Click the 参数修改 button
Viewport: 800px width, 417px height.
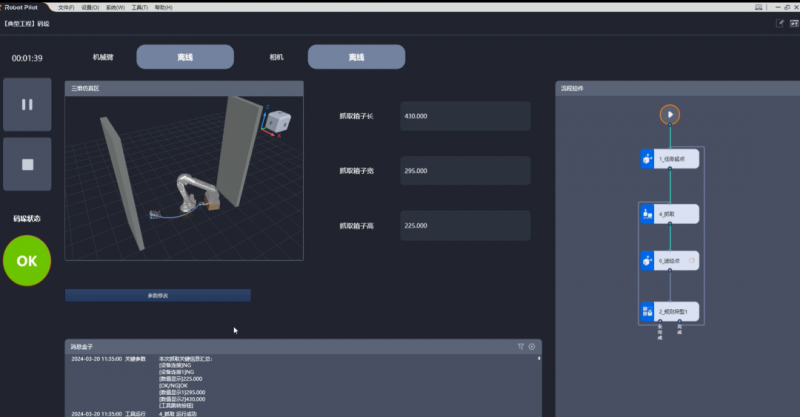coord(158,295)
